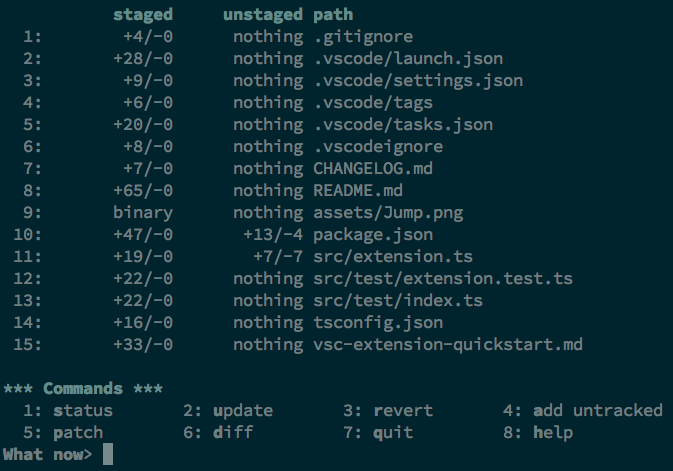Click the tsconfig.json entry

point(378,323)
